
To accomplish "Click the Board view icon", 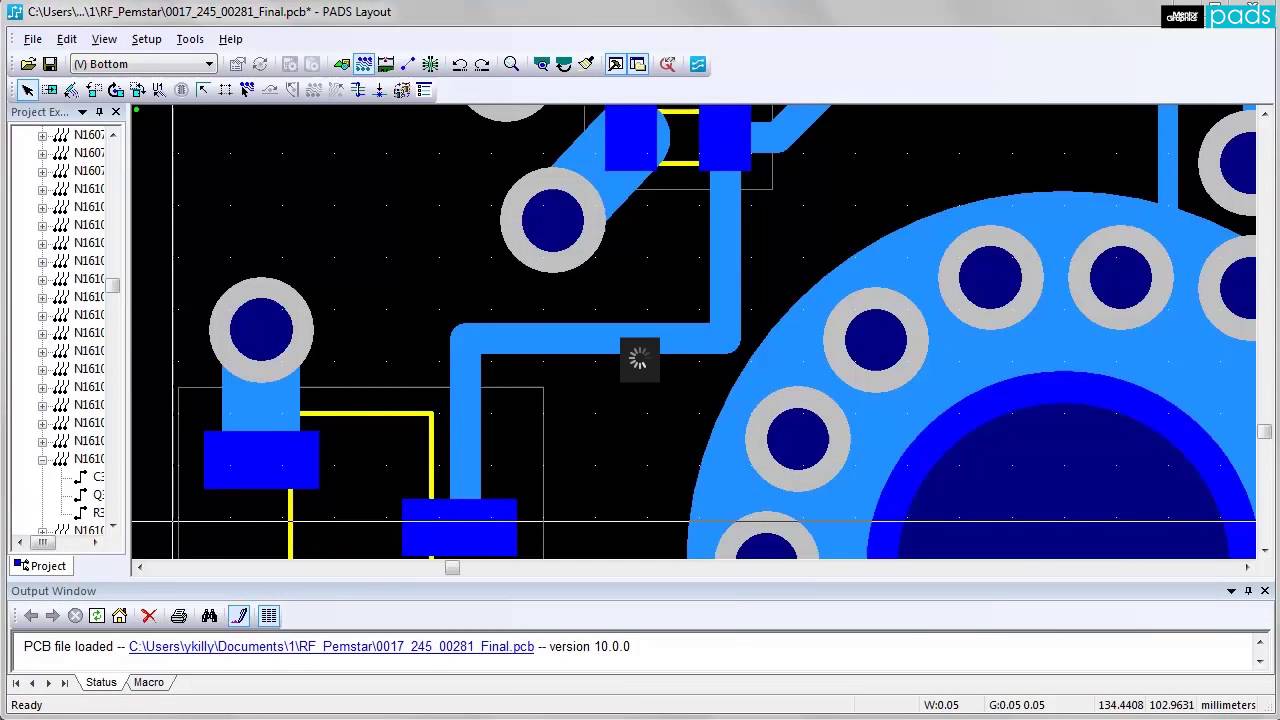I will coord(542,64).
